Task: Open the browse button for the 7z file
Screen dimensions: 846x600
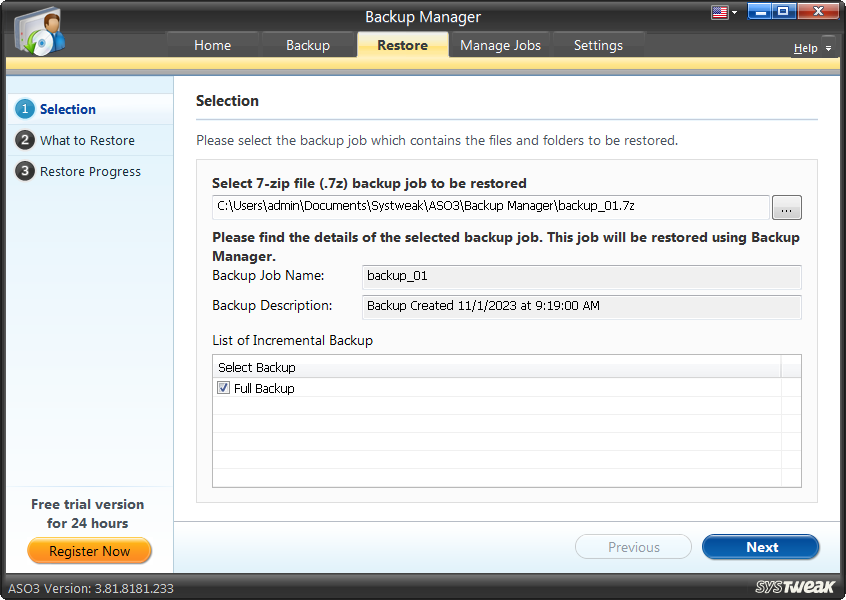Action: pos(786,207)
